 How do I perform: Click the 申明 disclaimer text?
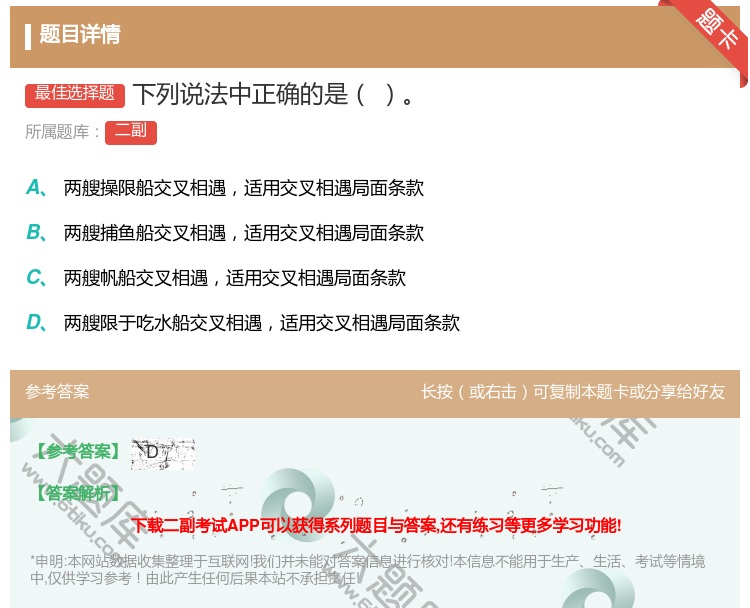[x=367, y=570]
